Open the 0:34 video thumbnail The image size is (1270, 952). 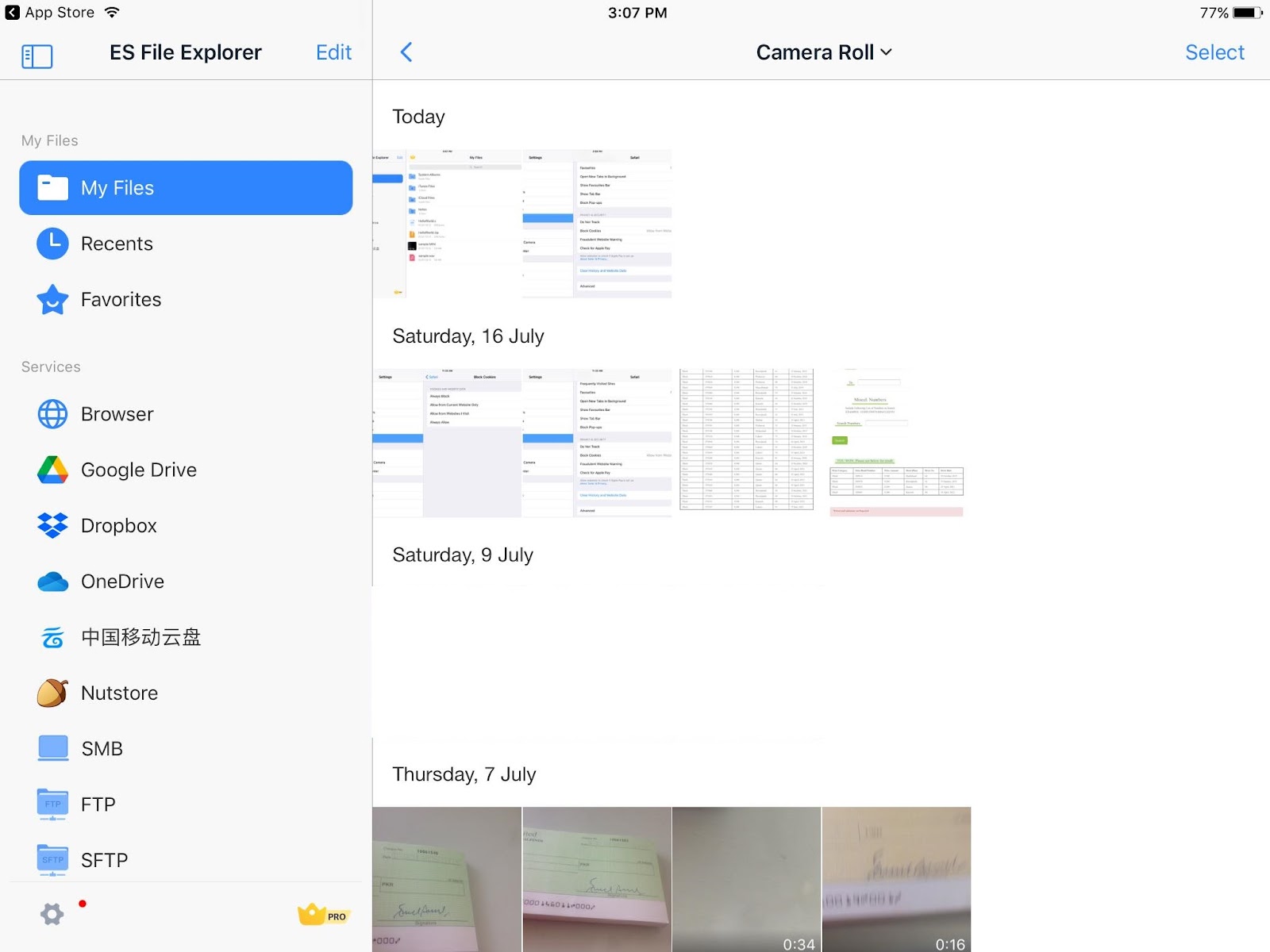(x=747, y=879)
